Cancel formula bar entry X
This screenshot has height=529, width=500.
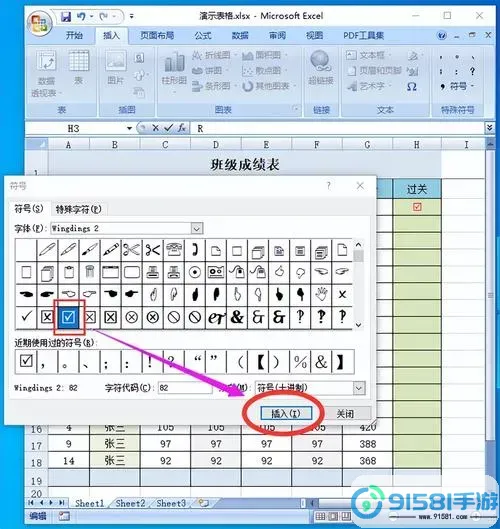pyautogui.click(x=156, y=128)
